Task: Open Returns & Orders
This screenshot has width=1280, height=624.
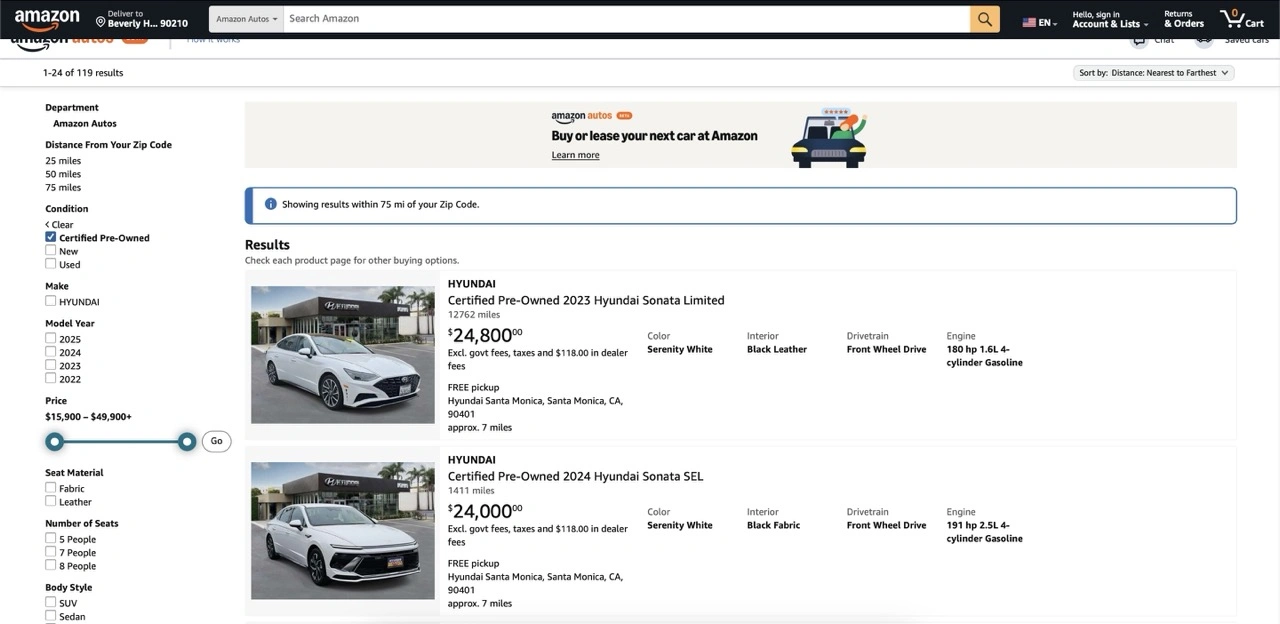Action: (x=1184, y=19)
